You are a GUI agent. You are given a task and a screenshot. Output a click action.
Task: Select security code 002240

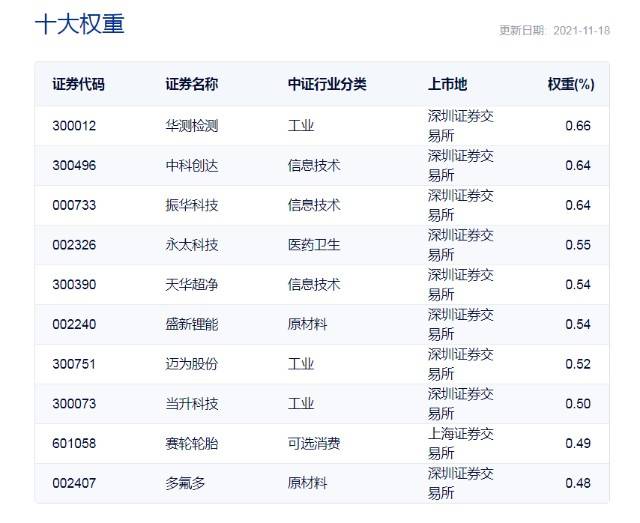coord(74,324)
